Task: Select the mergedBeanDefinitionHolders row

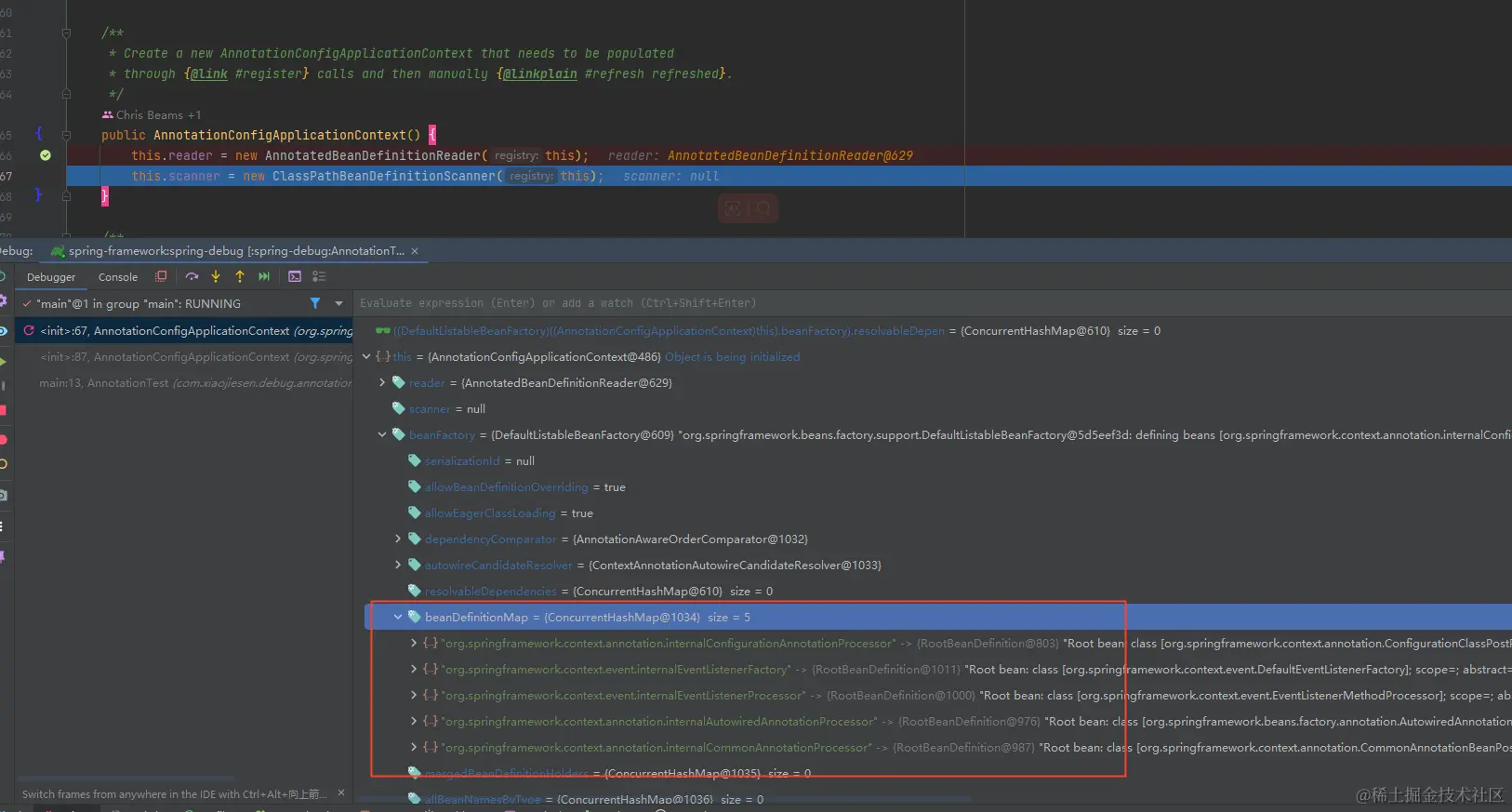Action: pos(933,773)
